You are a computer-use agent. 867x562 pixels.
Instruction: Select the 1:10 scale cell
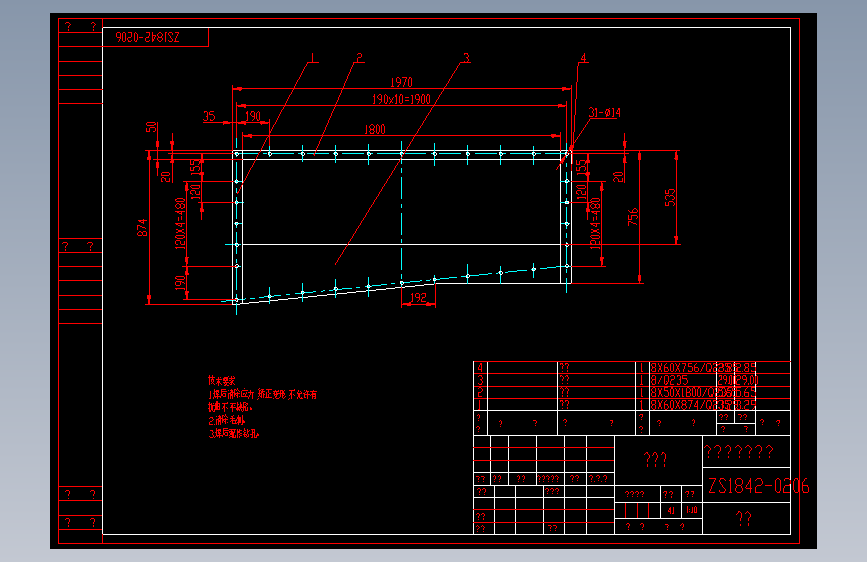point(692,510)
